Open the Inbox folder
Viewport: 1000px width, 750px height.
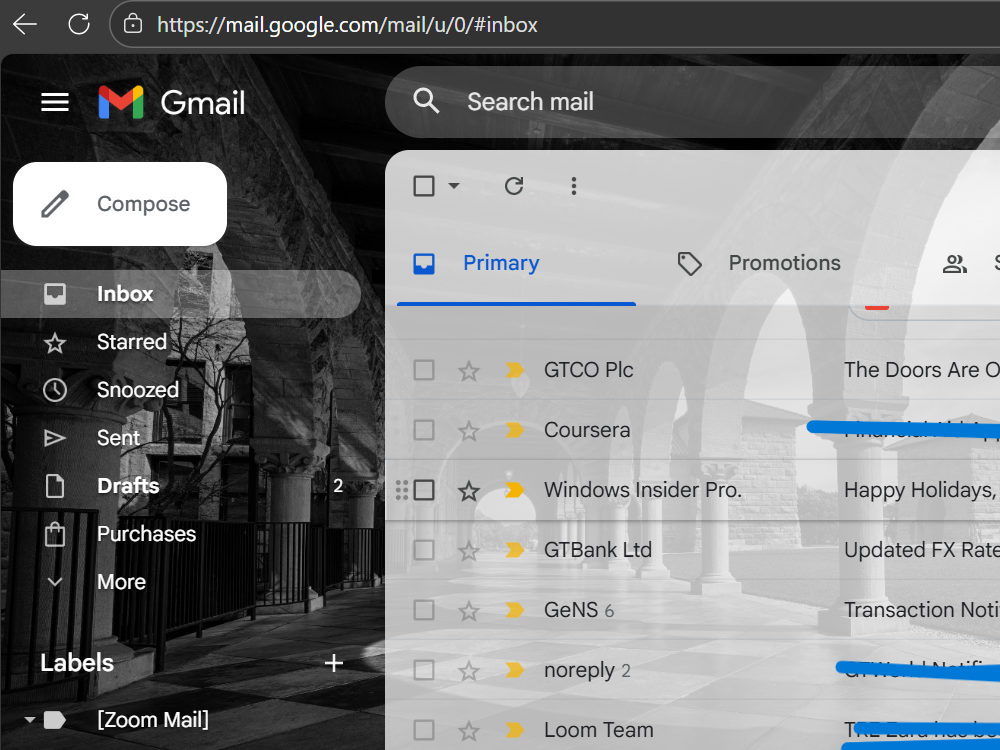coord(180,294)
